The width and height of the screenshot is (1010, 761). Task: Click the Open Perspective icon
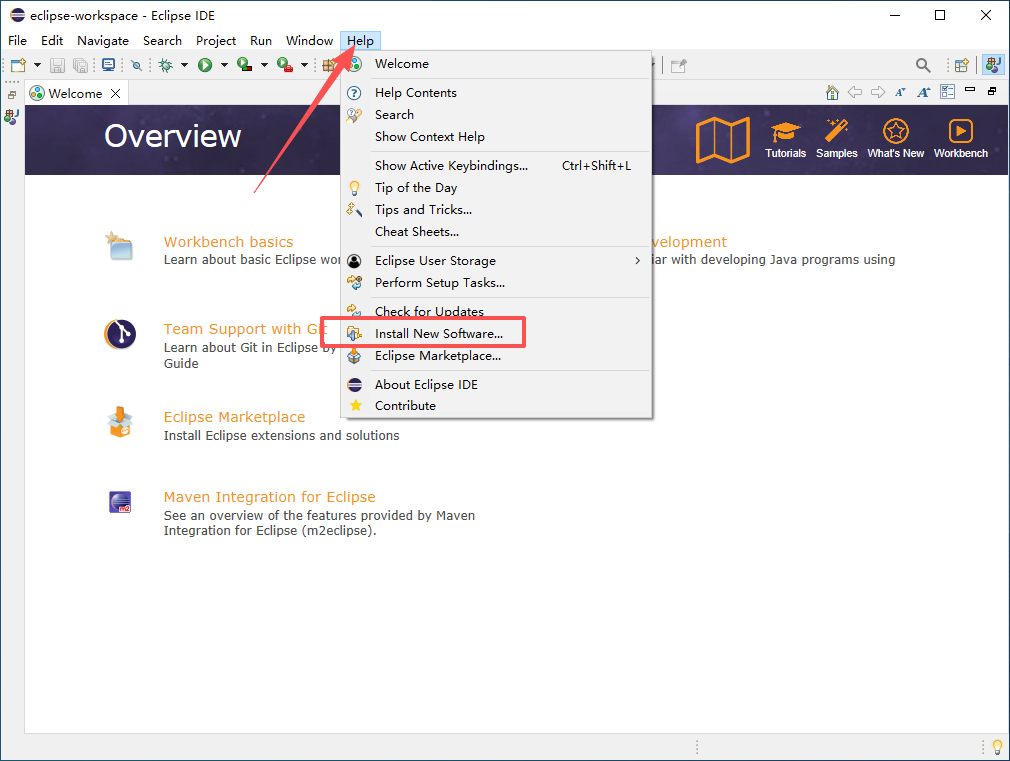(x=962, y=65)
